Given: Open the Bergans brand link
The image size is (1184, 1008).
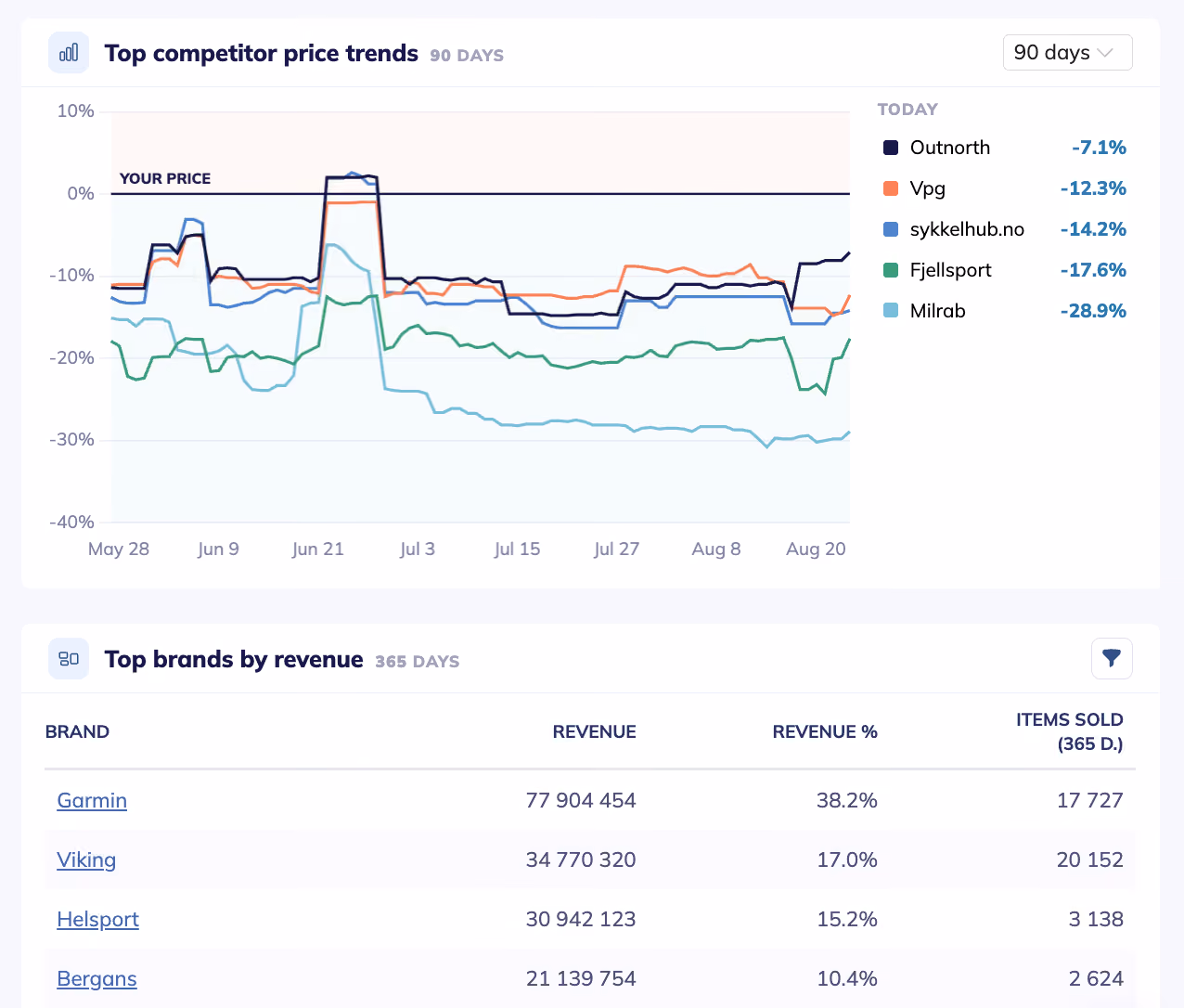Looking at the screenshot, I should click(97, 978).
